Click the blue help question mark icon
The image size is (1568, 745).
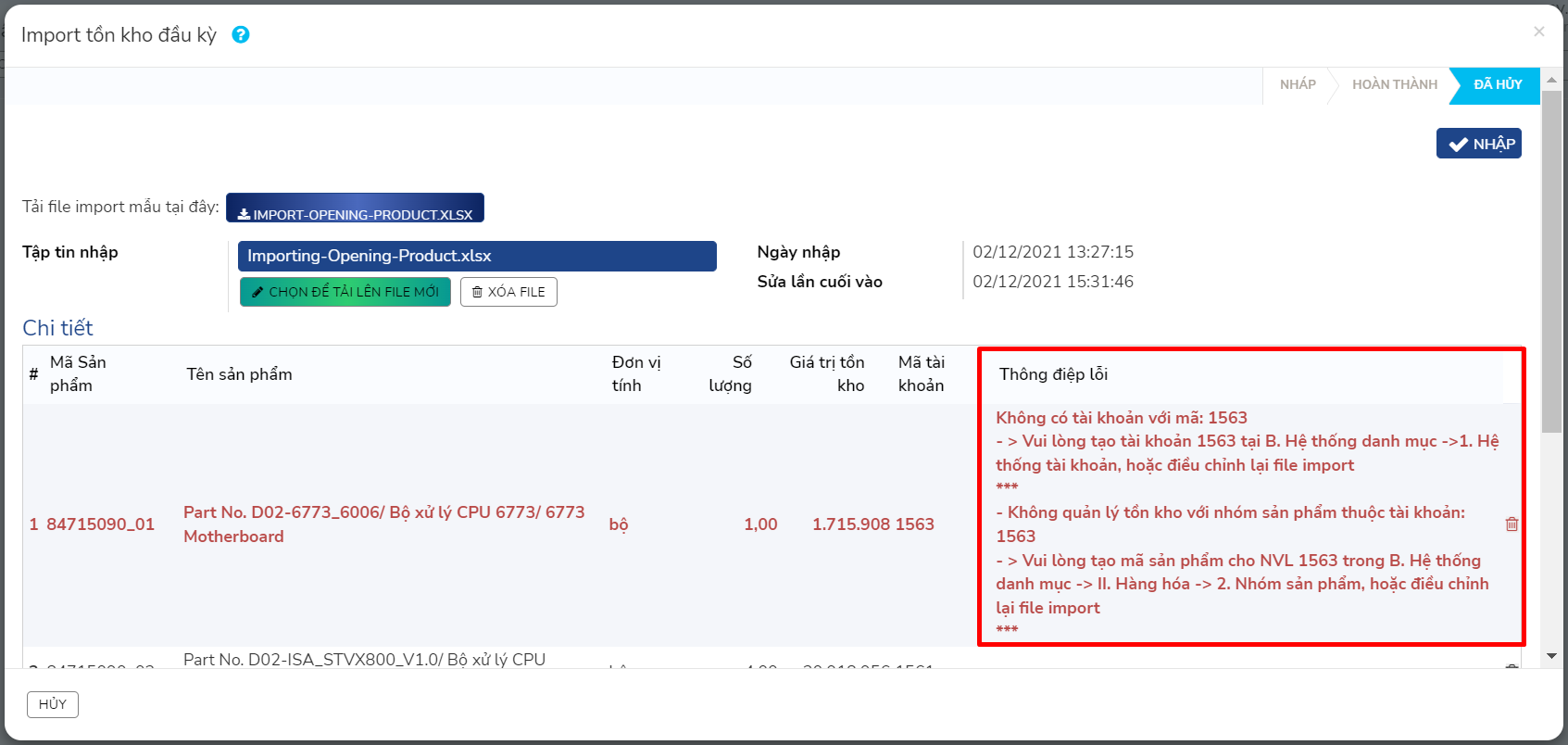point(241,34)
